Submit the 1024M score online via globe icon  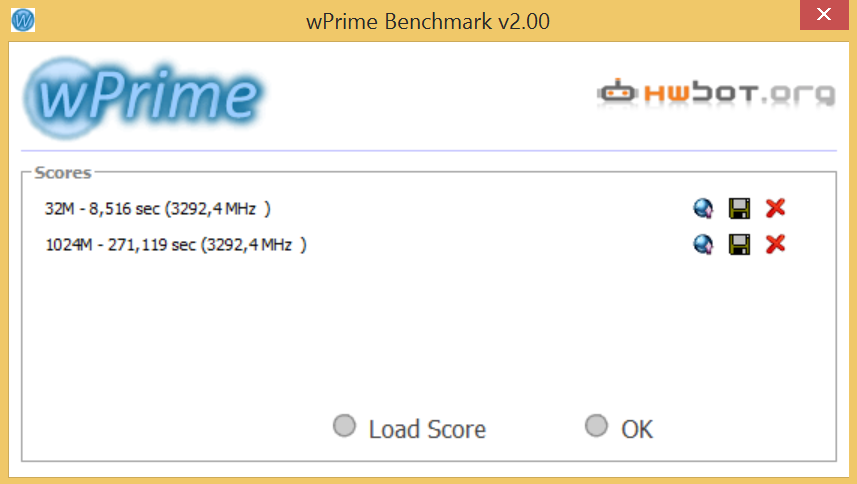point(703,244)
